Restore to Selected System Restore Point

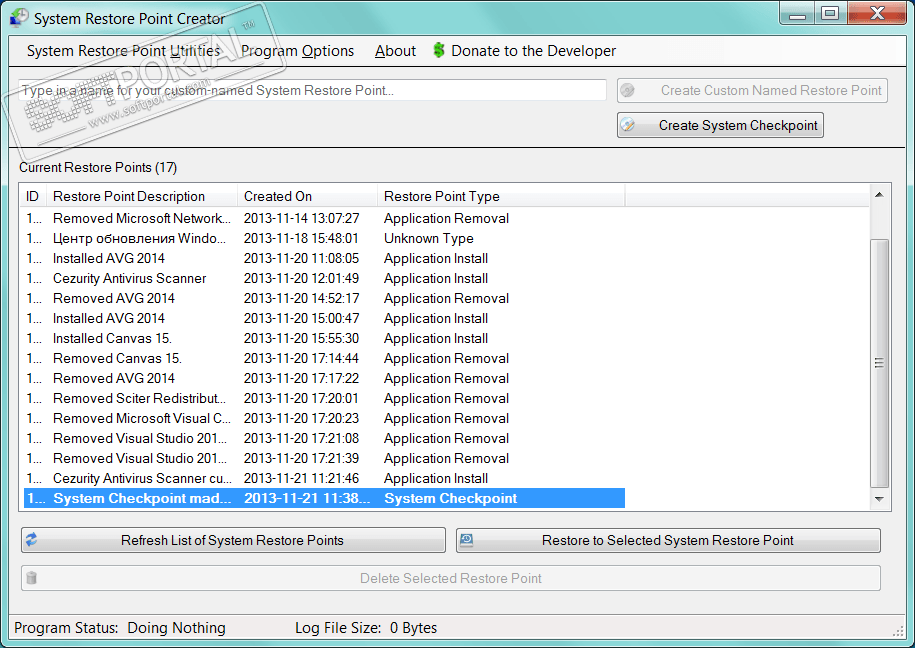668,540
